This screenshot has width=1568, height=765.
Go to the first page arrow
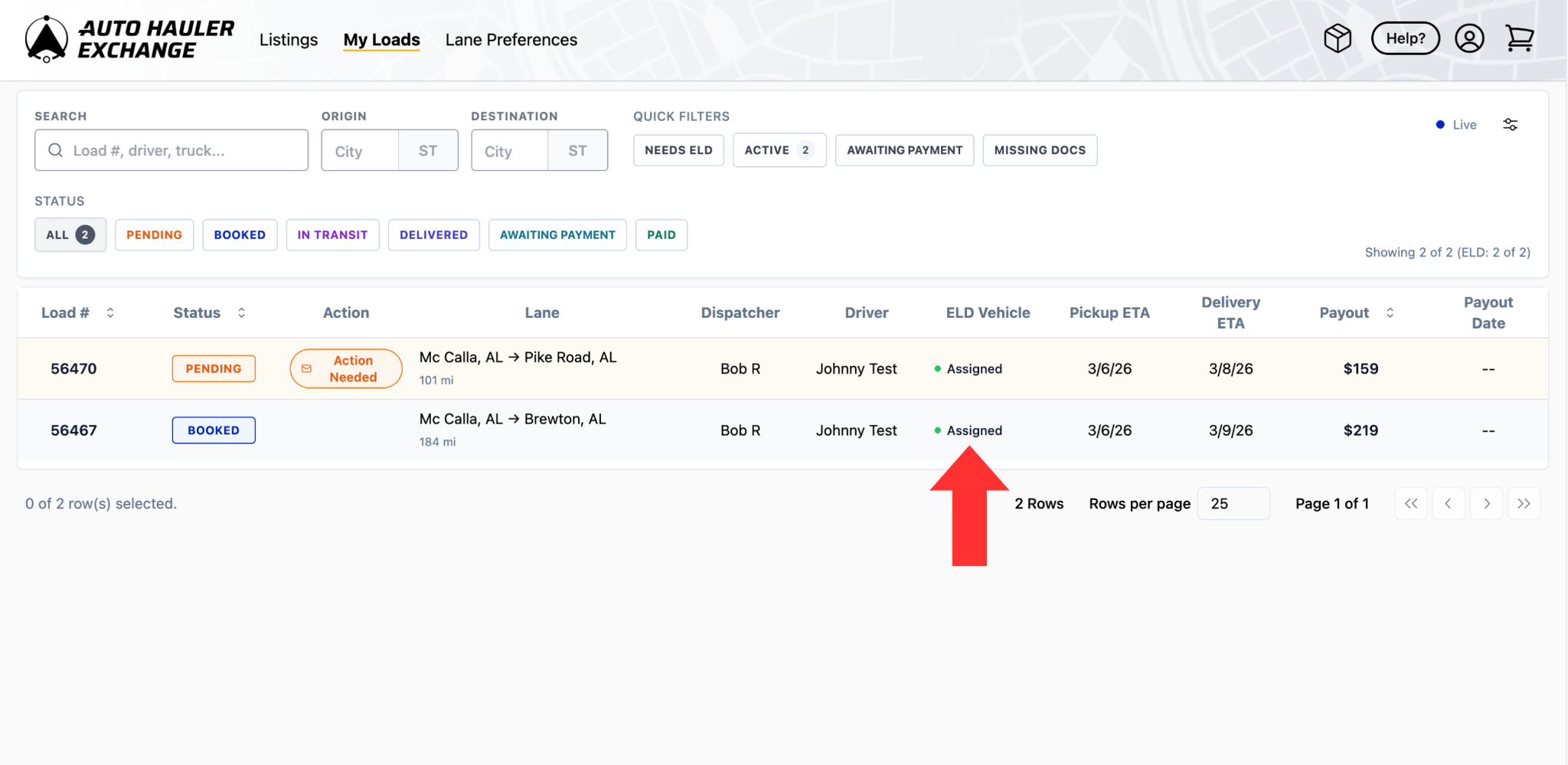[1410, 504]
